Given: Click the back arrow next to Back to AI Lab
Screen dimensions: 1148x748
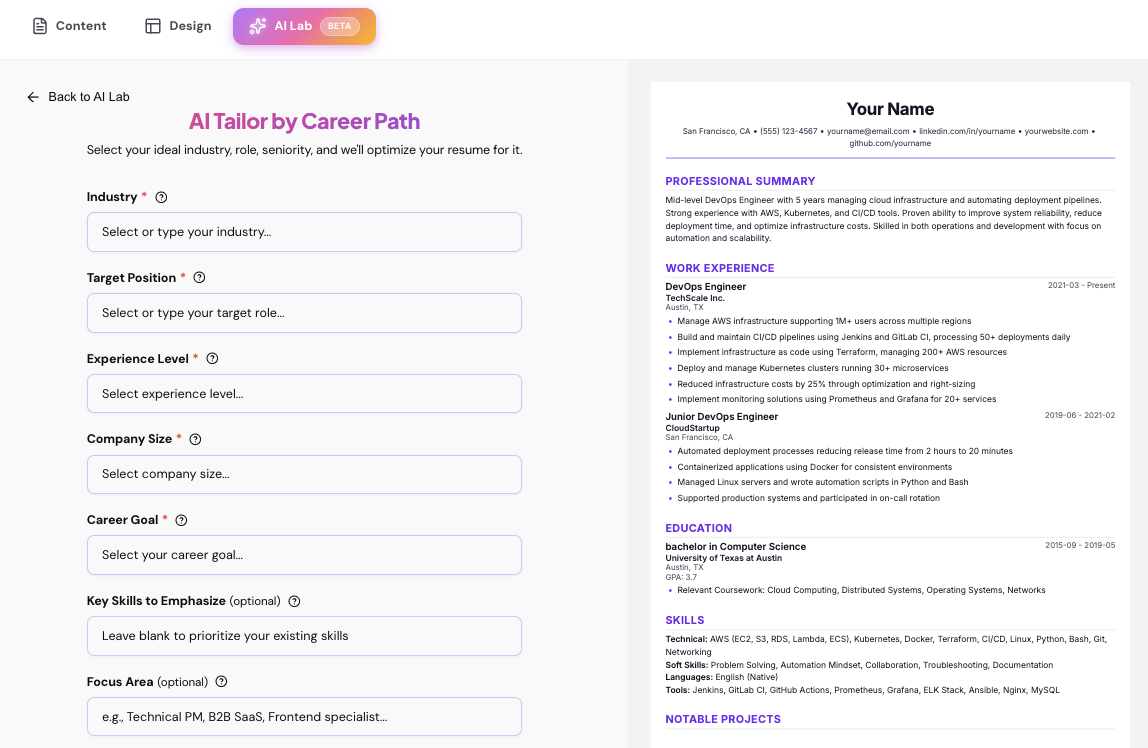Looking at the screenshot, I should pos(32,96).
